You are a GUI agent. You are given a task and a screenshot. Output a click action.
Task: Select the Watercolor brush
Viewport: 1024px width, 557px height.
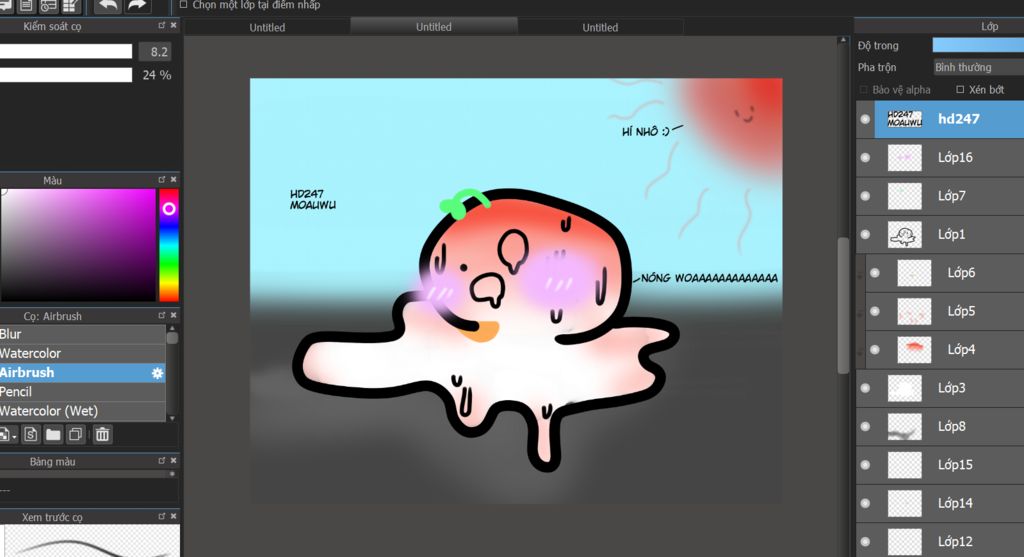82,353
